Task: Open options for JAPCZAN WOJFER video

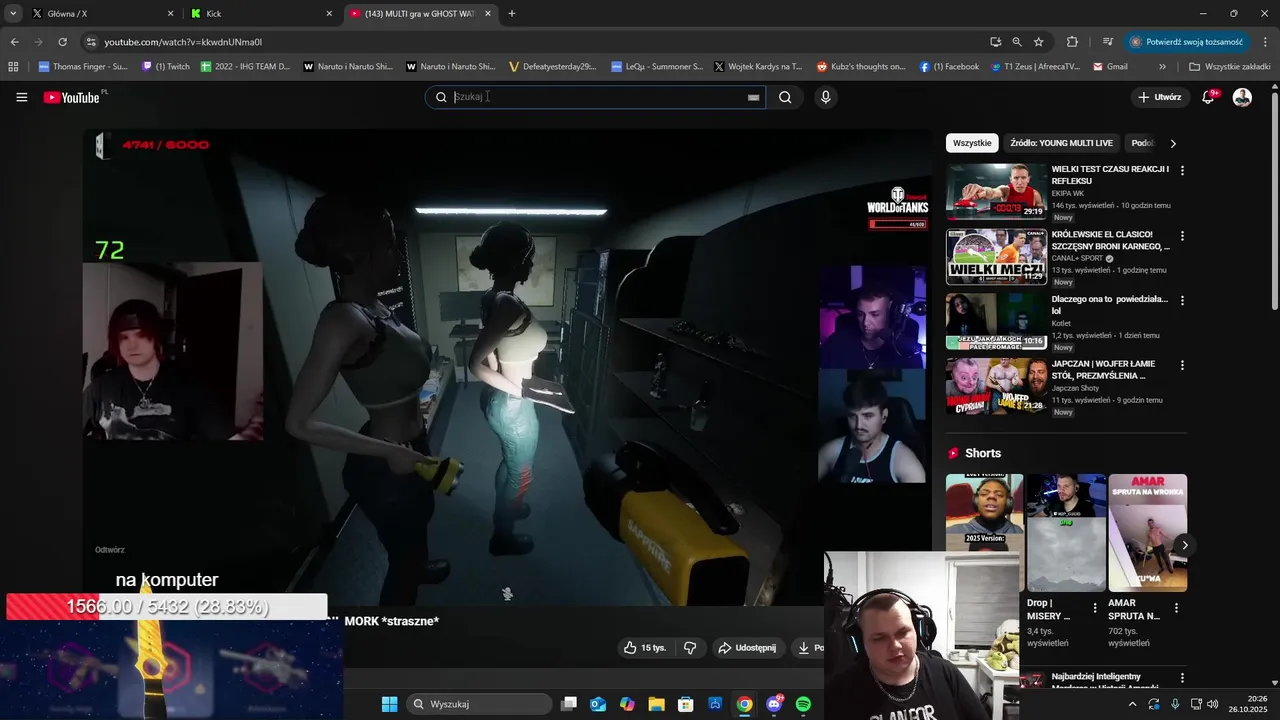Action: point(1182,366)
